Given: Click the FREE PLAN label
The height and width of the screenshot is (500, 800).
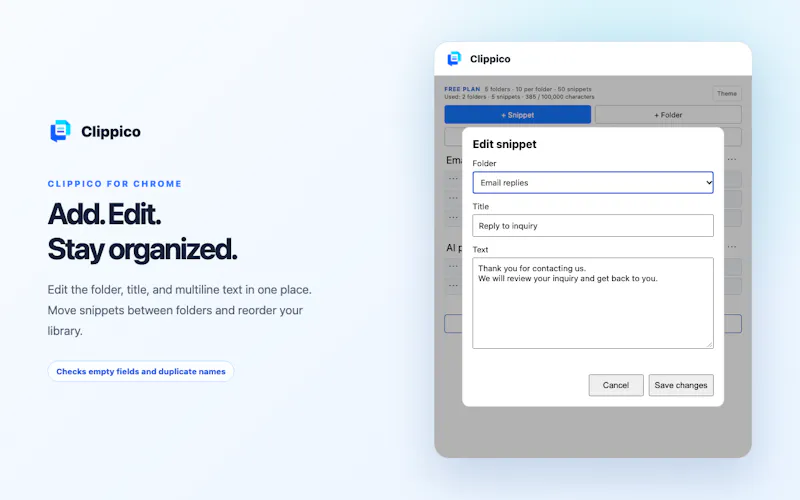Looking at the screenshot, I should coord(462,89).
